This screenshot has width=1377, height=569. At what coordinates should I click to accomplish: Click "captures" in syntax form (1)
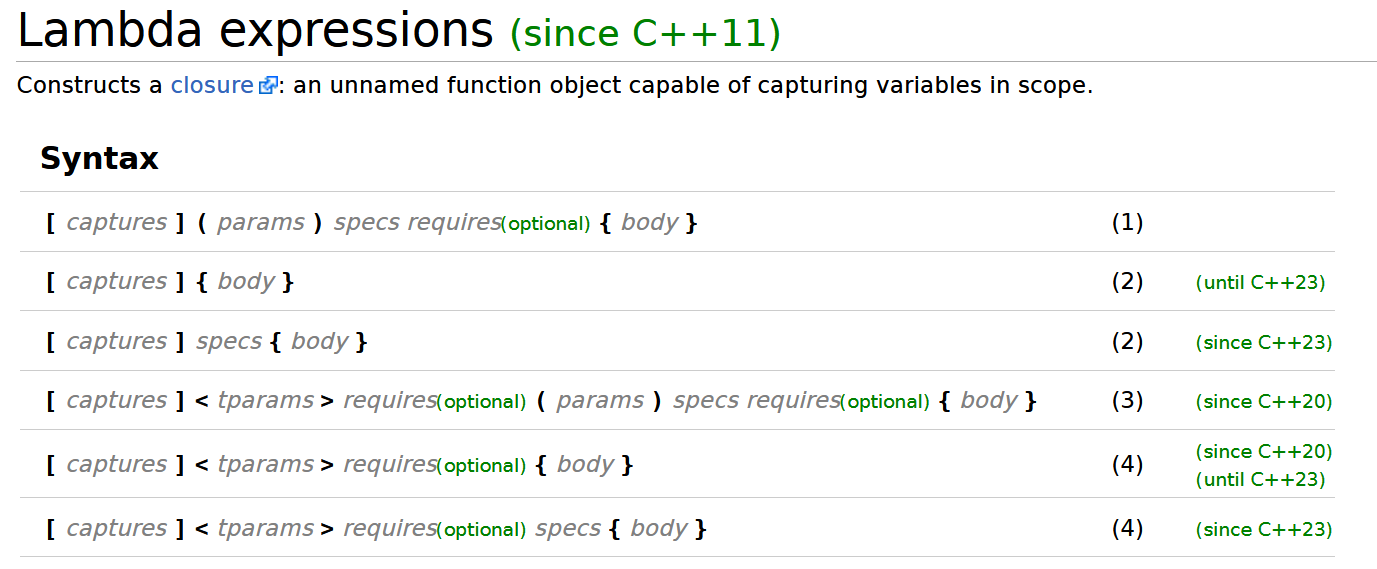(116, 222)
